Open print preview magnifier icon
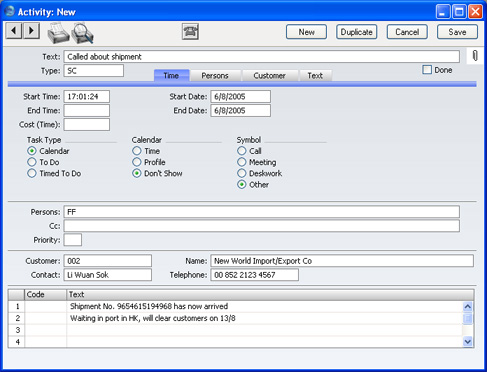487x372 pixels. coord(82,33)
